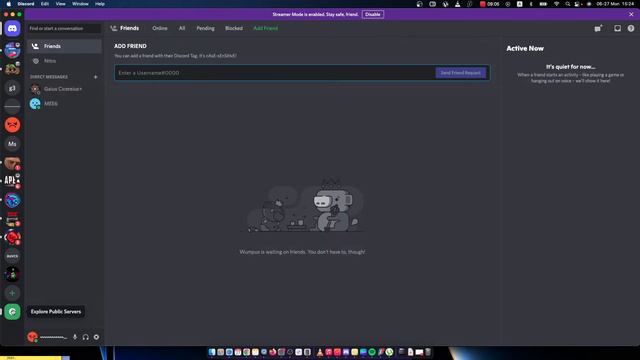The image size is (640, 360).
Task: Open the Edit menu
Action: coord(45,4)
